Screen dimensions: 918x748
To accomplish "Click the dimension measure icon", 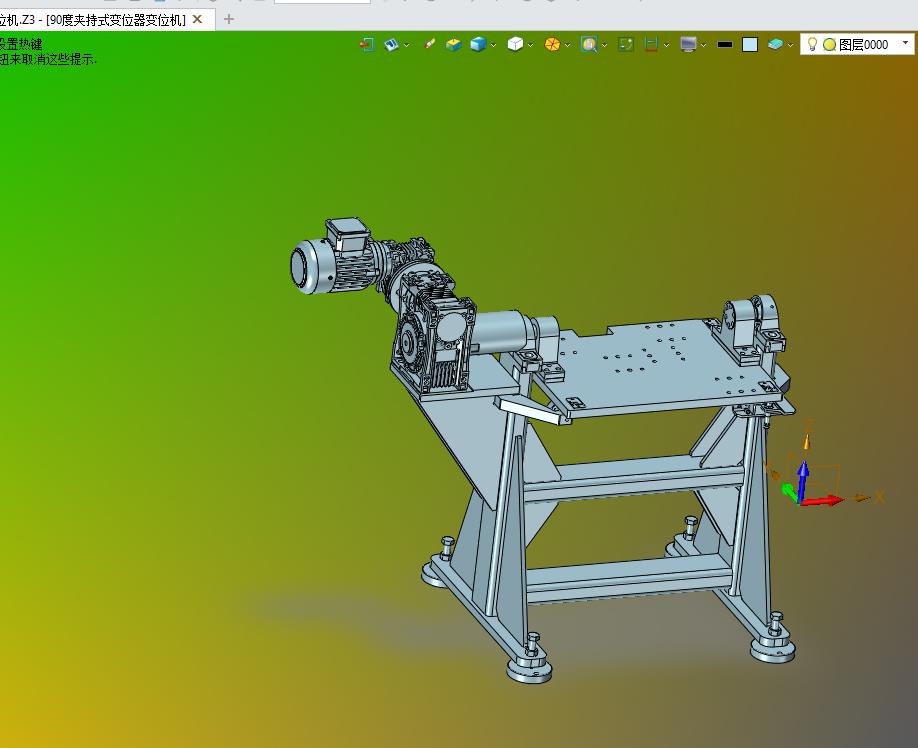I will (652, 44).
